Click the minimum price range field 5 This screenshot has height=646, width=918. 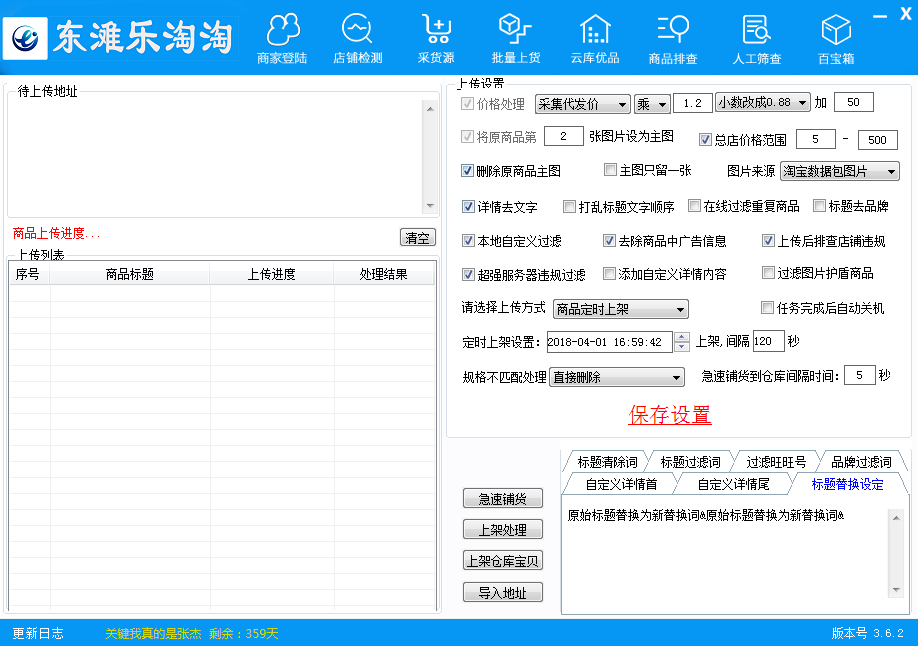pyautogui.click(x=816, y=139)
